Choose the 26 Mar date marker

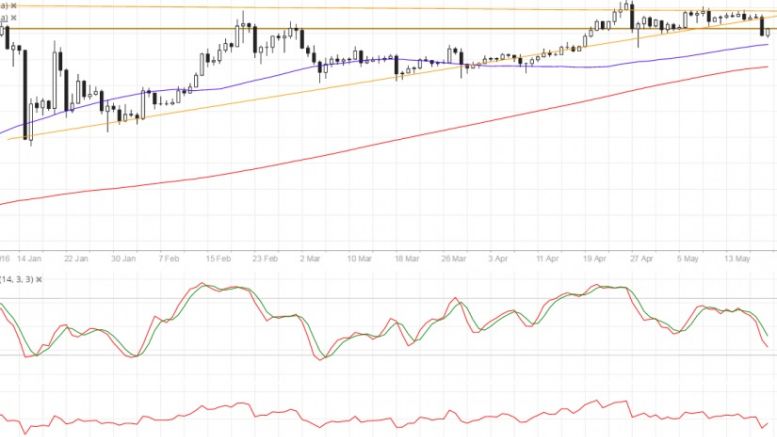455,258
